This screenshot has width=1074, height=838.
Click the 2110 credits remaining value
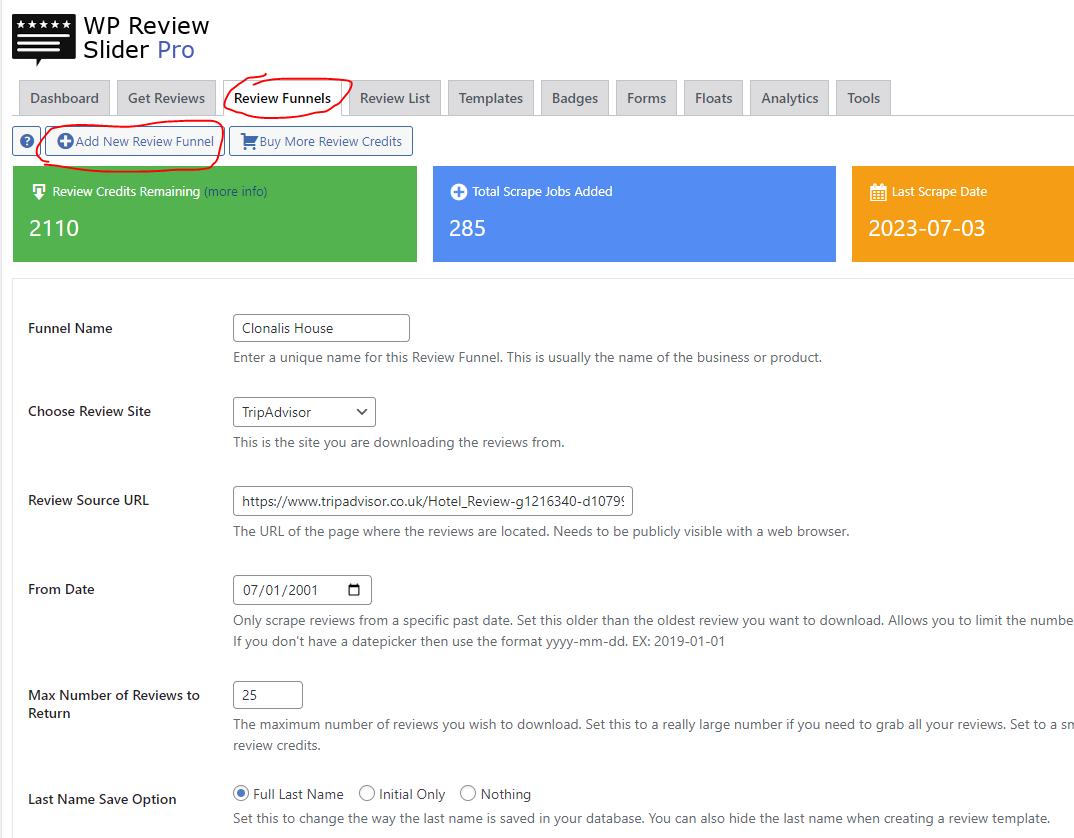[54, 228]
